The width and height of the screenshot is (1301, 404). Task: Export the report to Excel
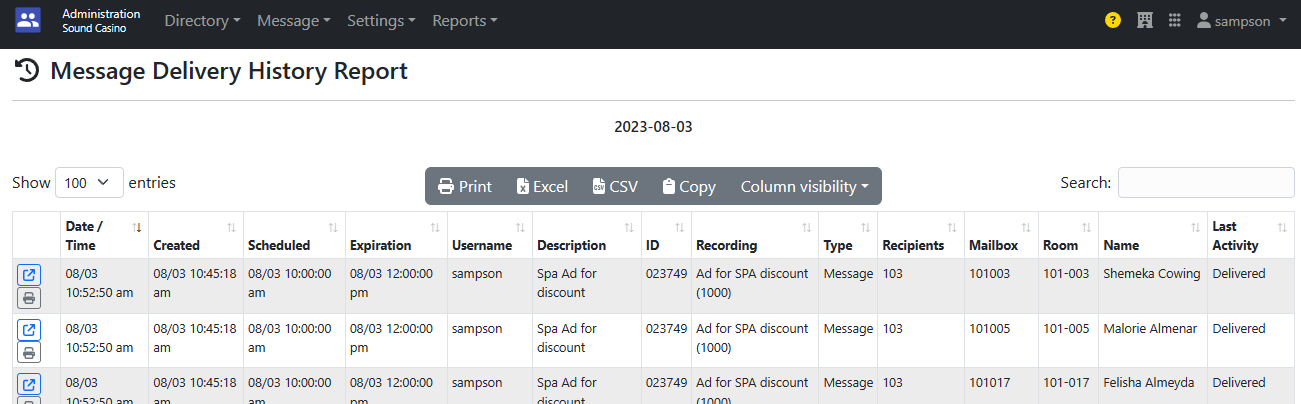pos(542,186)
